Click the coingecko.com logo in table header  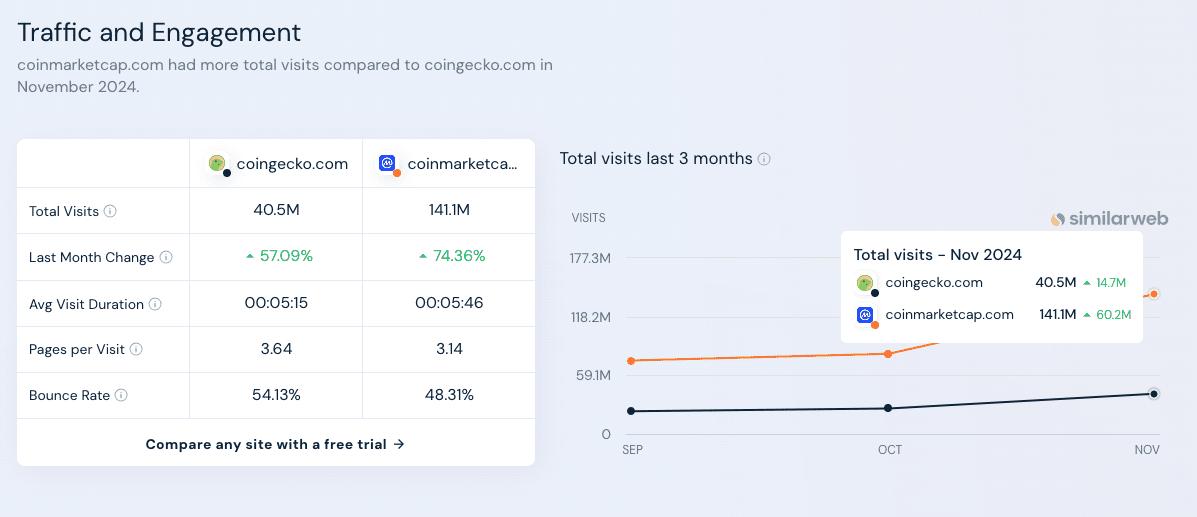(218, 163)
